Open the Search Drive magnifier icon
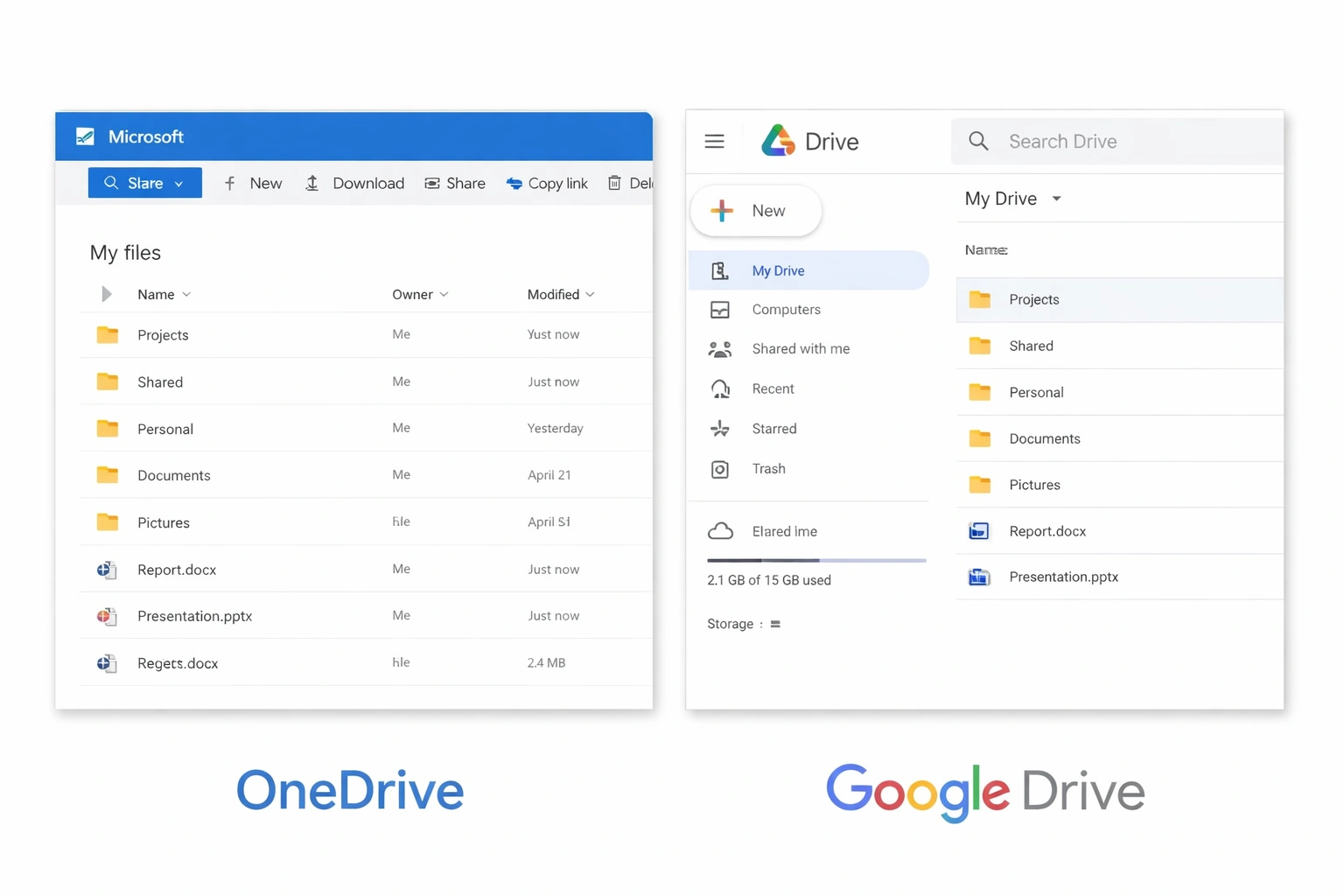 click(x=977, y=141)
